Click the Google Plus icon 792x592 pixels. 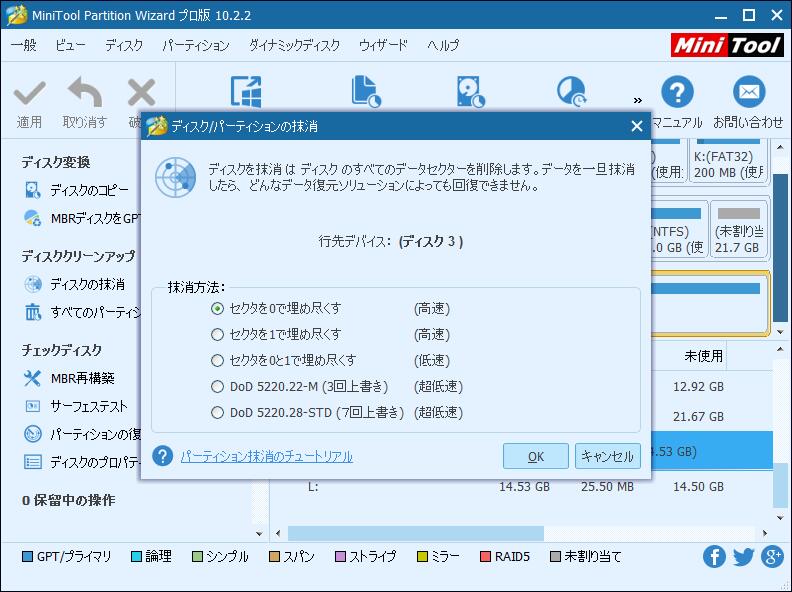(x=771, y=557)
